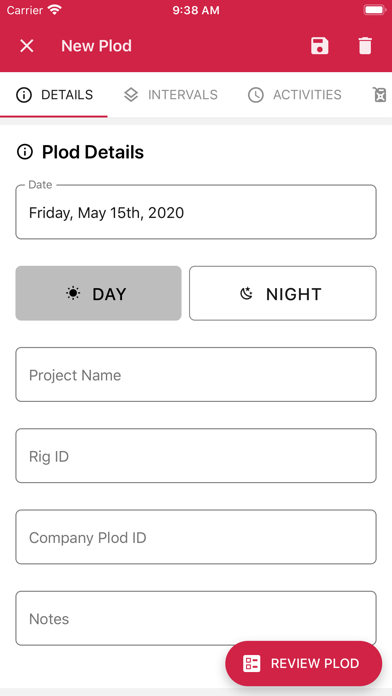Select the NIGHT shift toggle
392x696 pixels.
coord(283,293)
